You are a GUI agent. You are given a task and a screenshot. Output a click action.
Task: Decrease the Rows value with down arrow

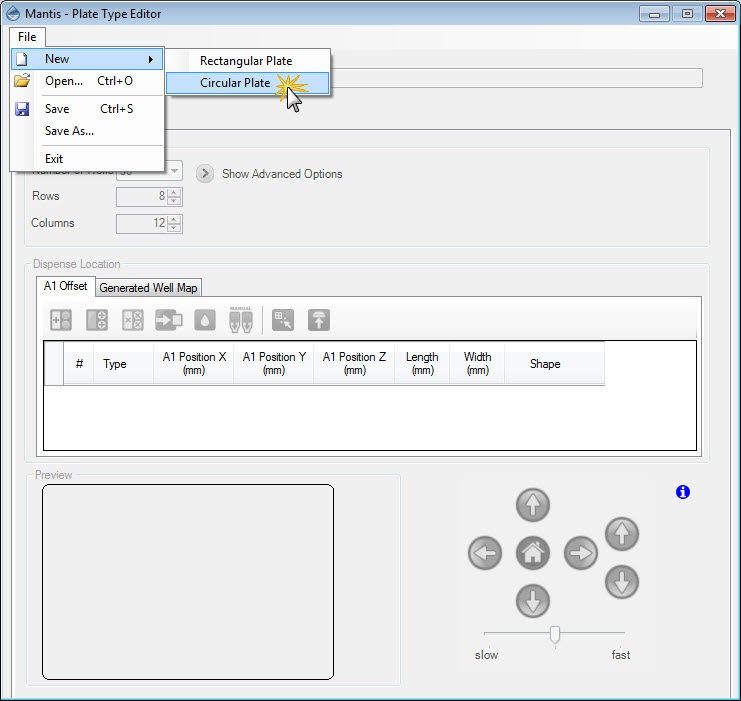pyautogui.click(x=174, y=201)
